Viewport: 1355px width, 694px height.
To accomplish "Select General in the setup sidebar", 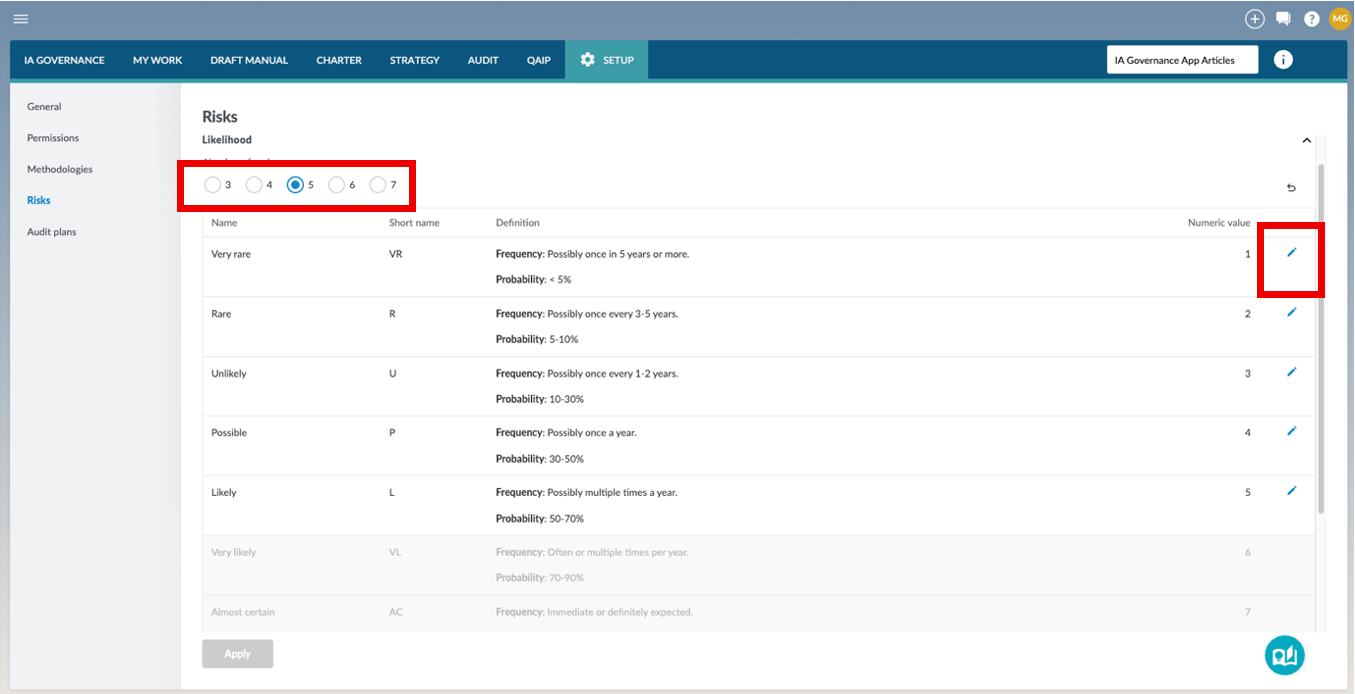I will coord(44,106).
